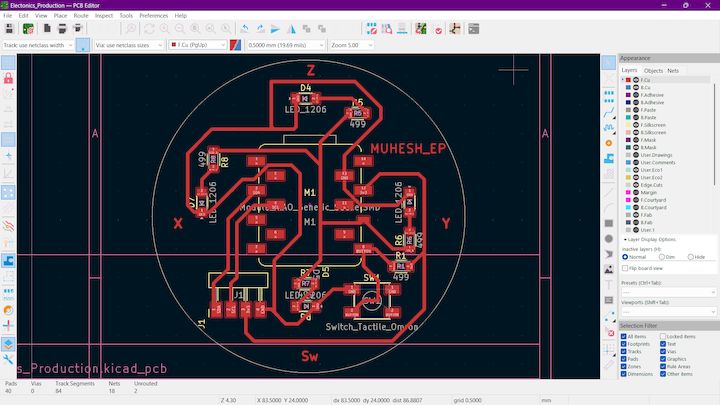Select the Tune Length tool
The image size is (720, 405).
click(x=608, y=127)
